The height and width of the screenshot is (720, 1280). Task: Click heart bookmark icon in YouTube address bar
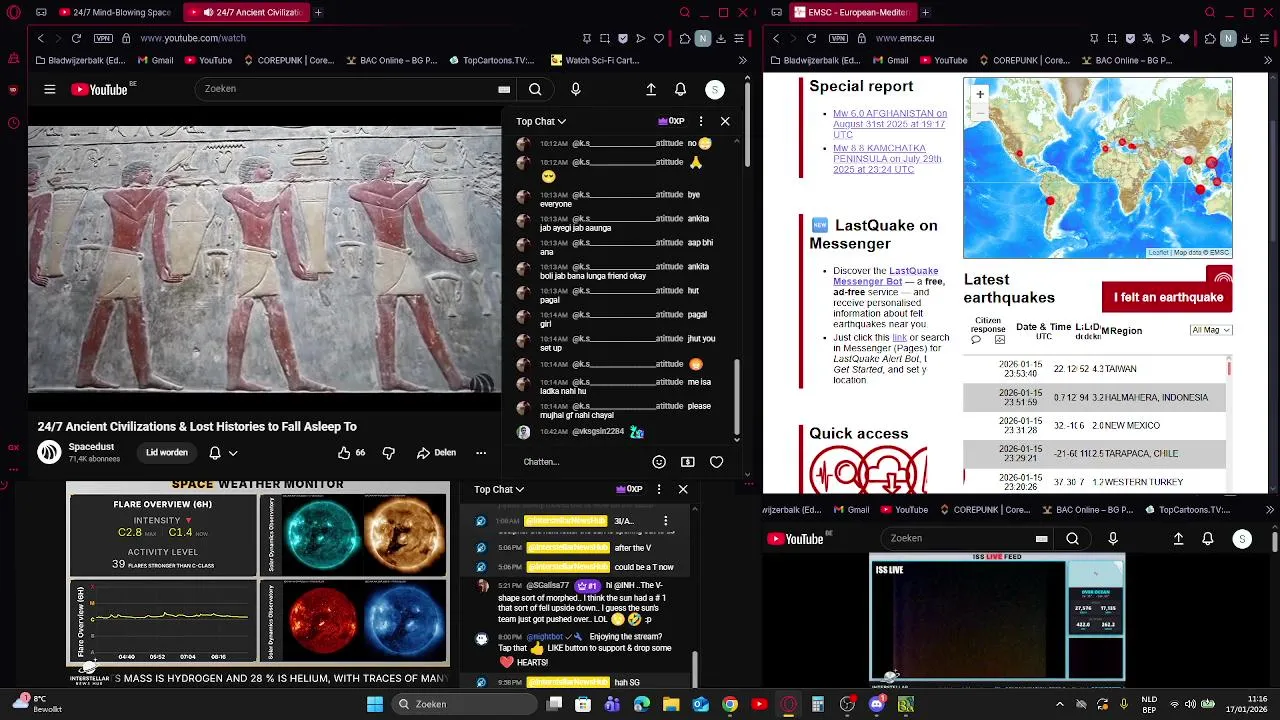659,38
